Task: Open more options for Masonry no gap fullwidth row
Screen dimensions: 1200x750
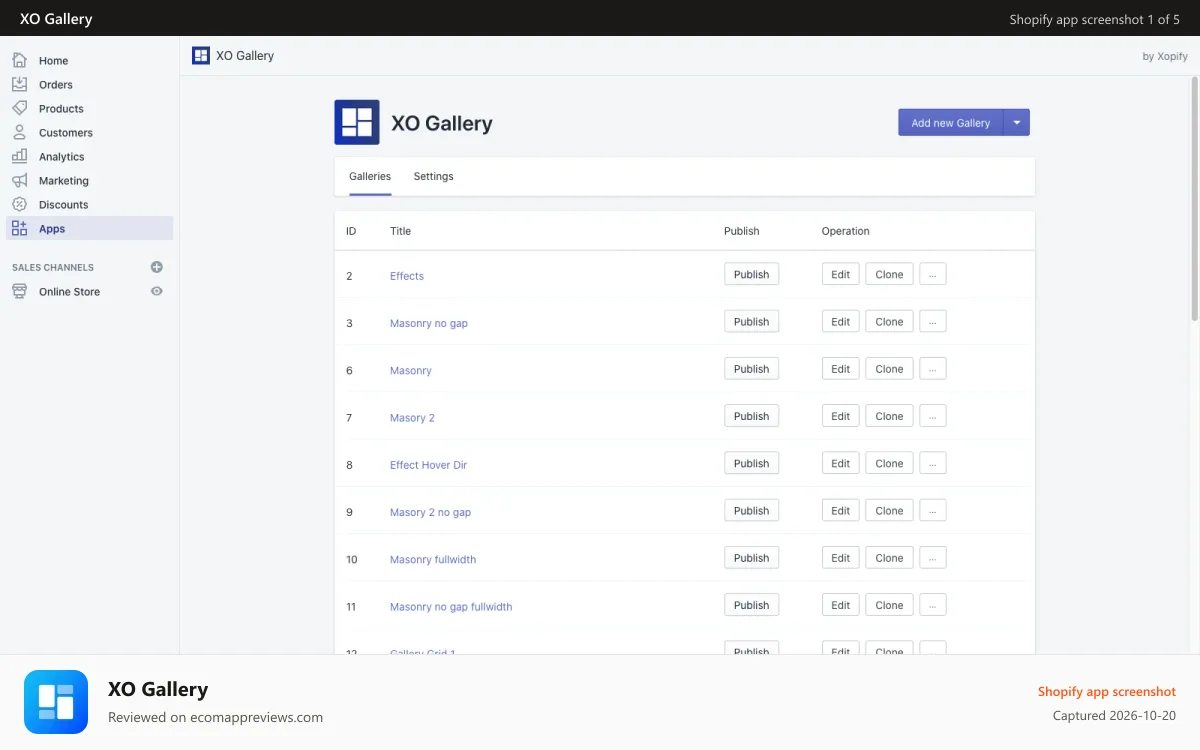Action: pyautogui.click(x=933, y=604)
